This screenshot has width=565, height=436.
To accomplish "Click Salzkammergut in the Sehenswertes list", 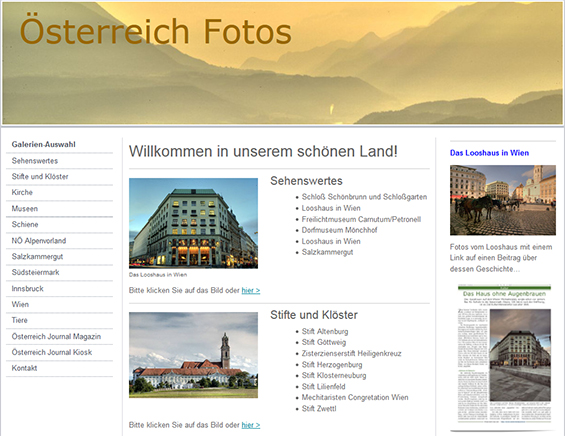I will click(x=327, y=252).
